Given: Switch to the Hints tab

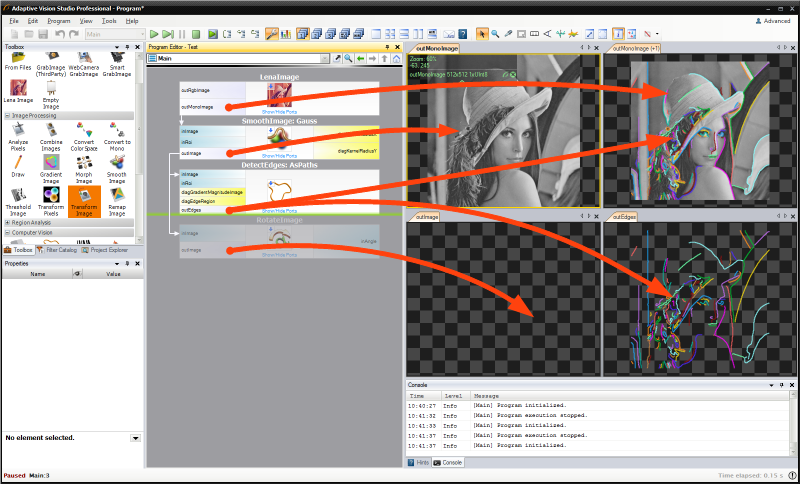Looking at the screenshot, I should pyautogui.click(x=420, y=462).
